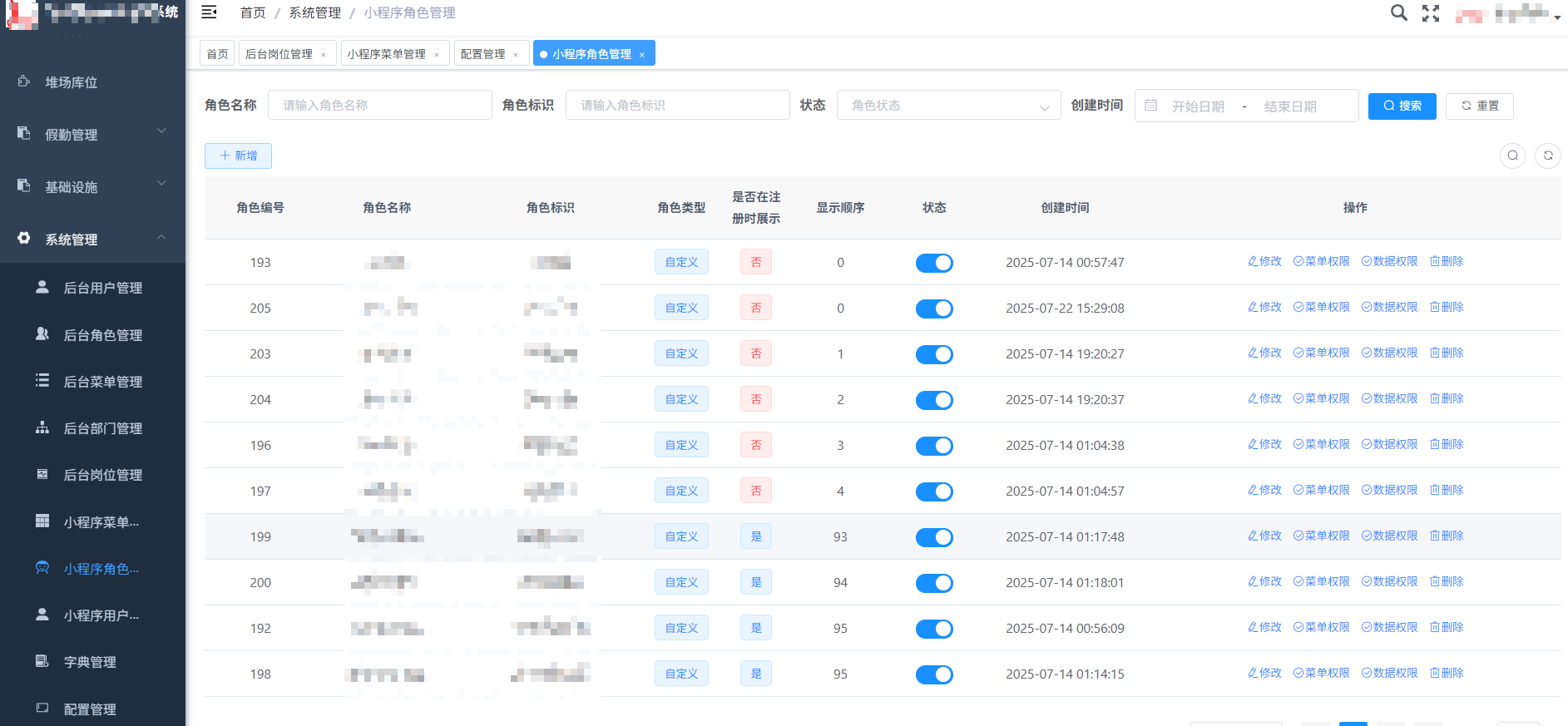1568x726 pixels.
Task: Click 小程序用户 person icon
Action: [x=42, y=614]
